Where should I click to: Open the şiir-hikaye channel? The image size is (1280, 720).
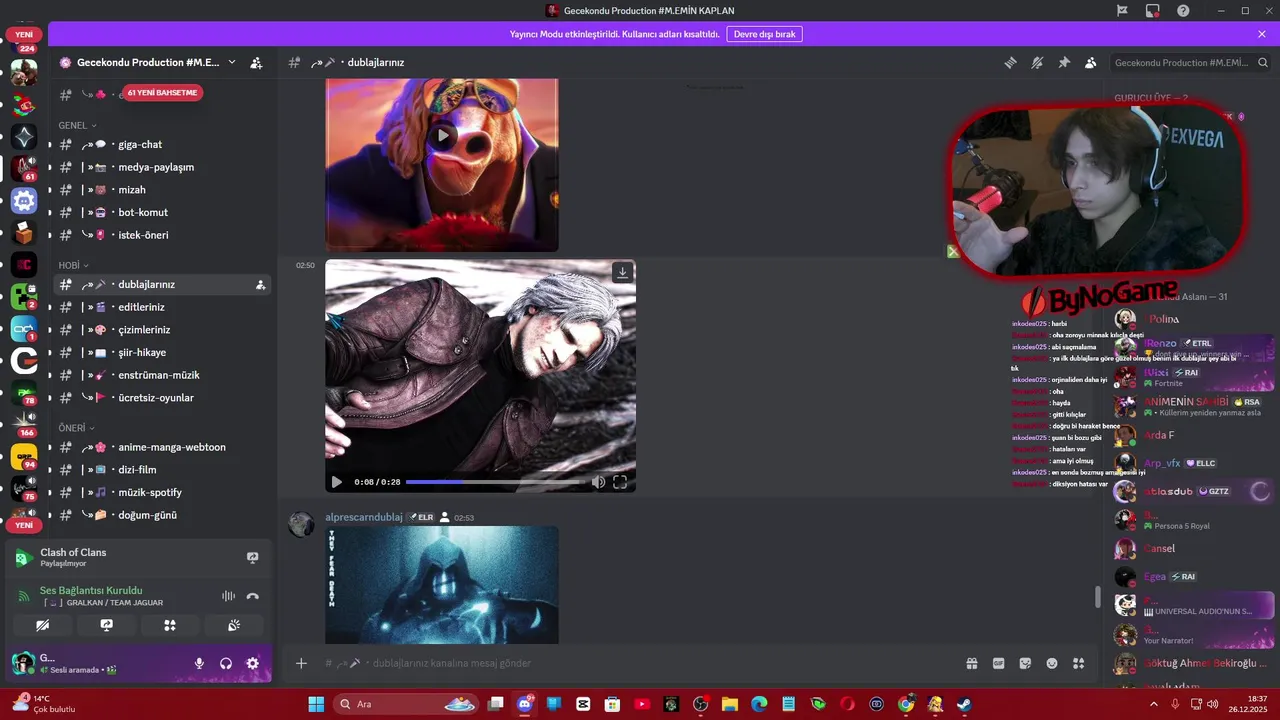pos(162,352)
